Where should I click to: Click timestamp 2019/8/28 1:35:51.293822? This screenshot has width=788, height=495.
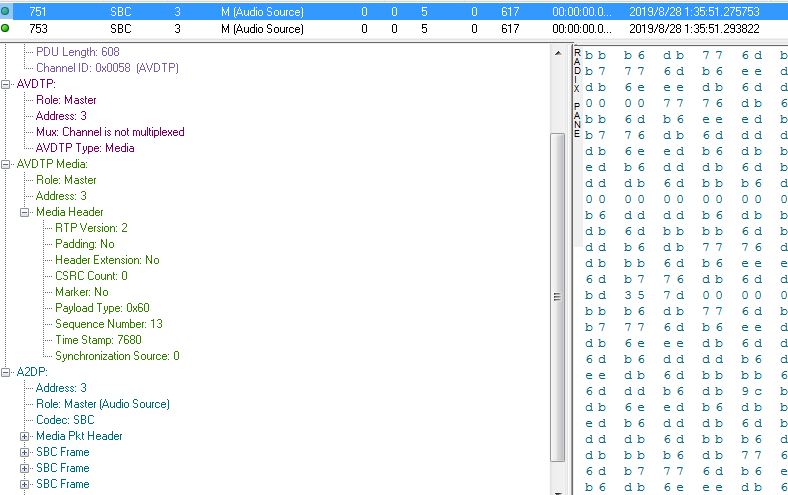point(695,29)
